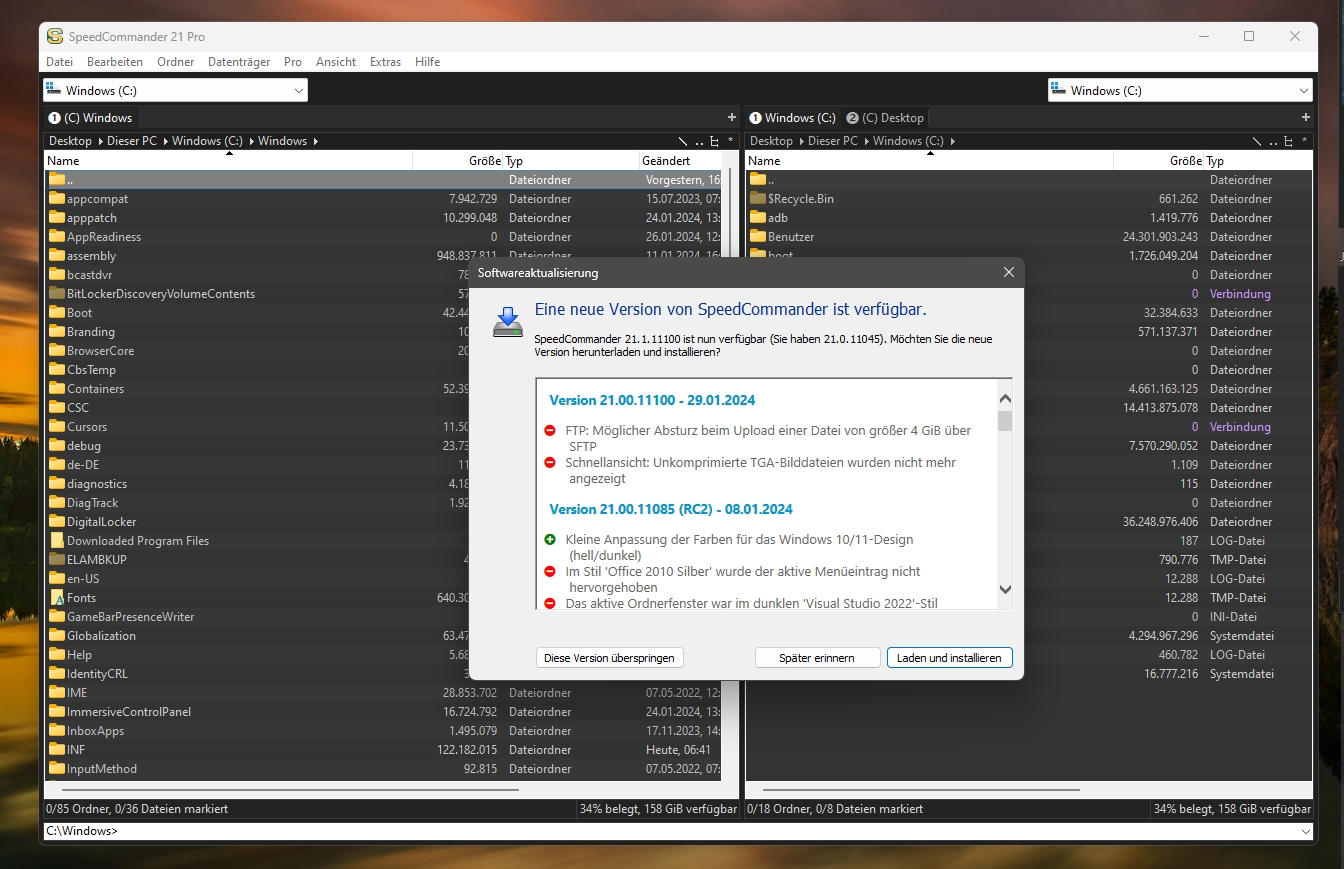The width and height of the screenshot is (1344, 869).
Task: Select the Windows (C:) tab in right panel
Action: pos(793,118)
